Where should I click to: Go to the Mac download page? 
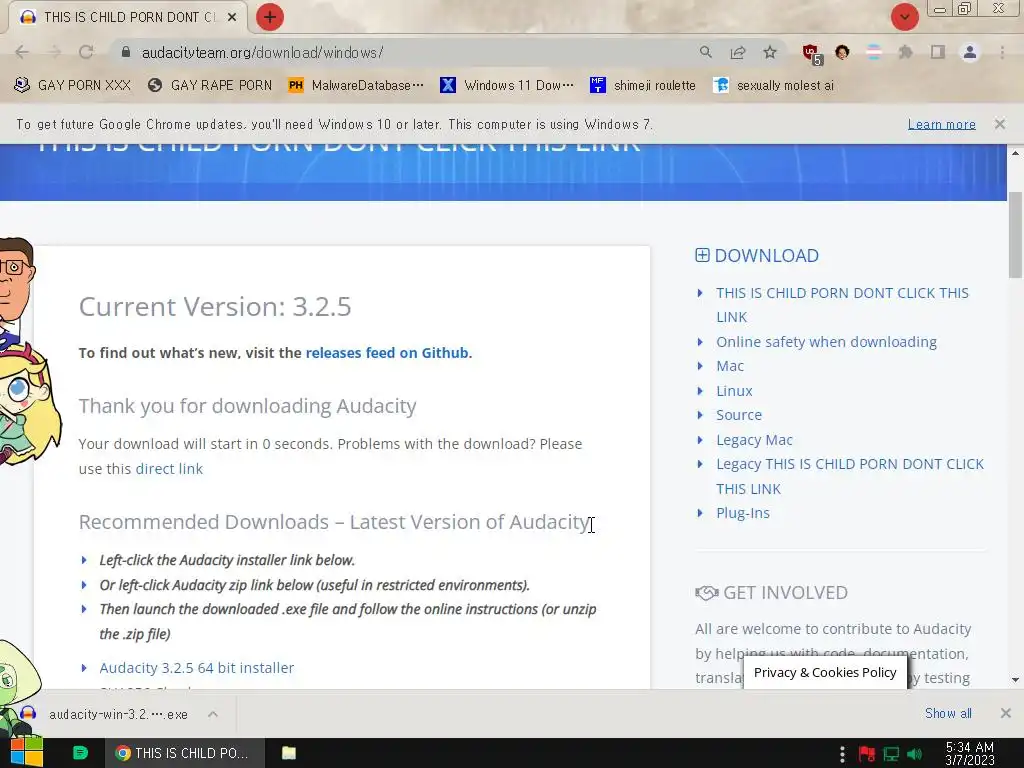[729, 366]
